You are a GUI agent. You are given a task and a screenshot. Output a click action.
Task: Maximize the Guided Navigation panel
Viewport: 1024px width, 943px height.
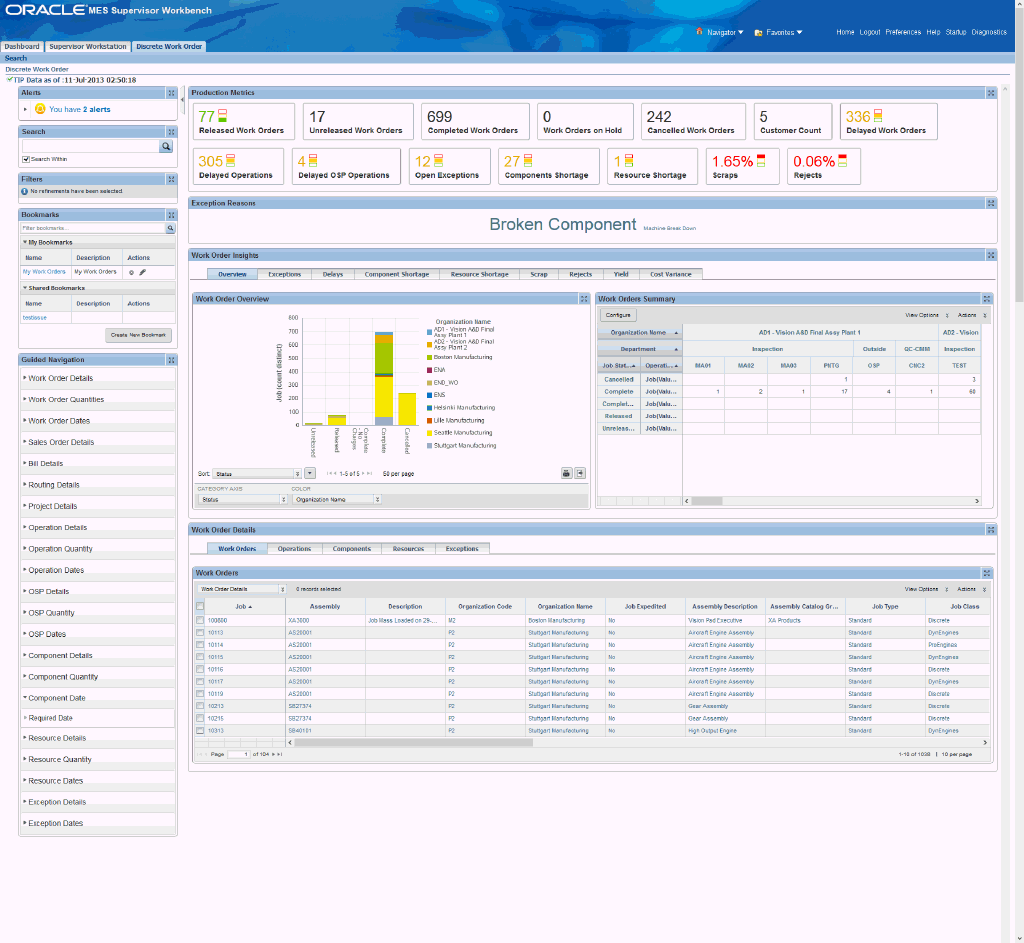pos(171,360)
